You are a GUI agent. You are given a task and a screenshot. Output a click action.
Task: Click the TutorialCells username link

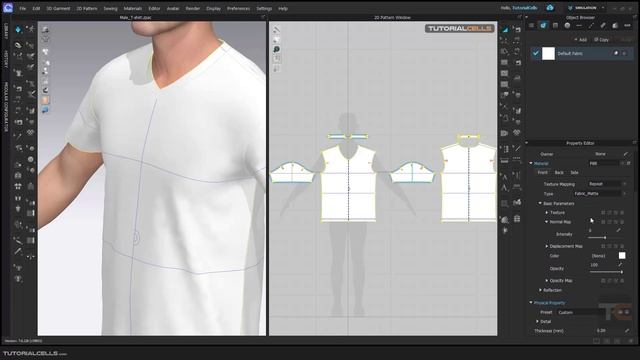click(525, 8)
